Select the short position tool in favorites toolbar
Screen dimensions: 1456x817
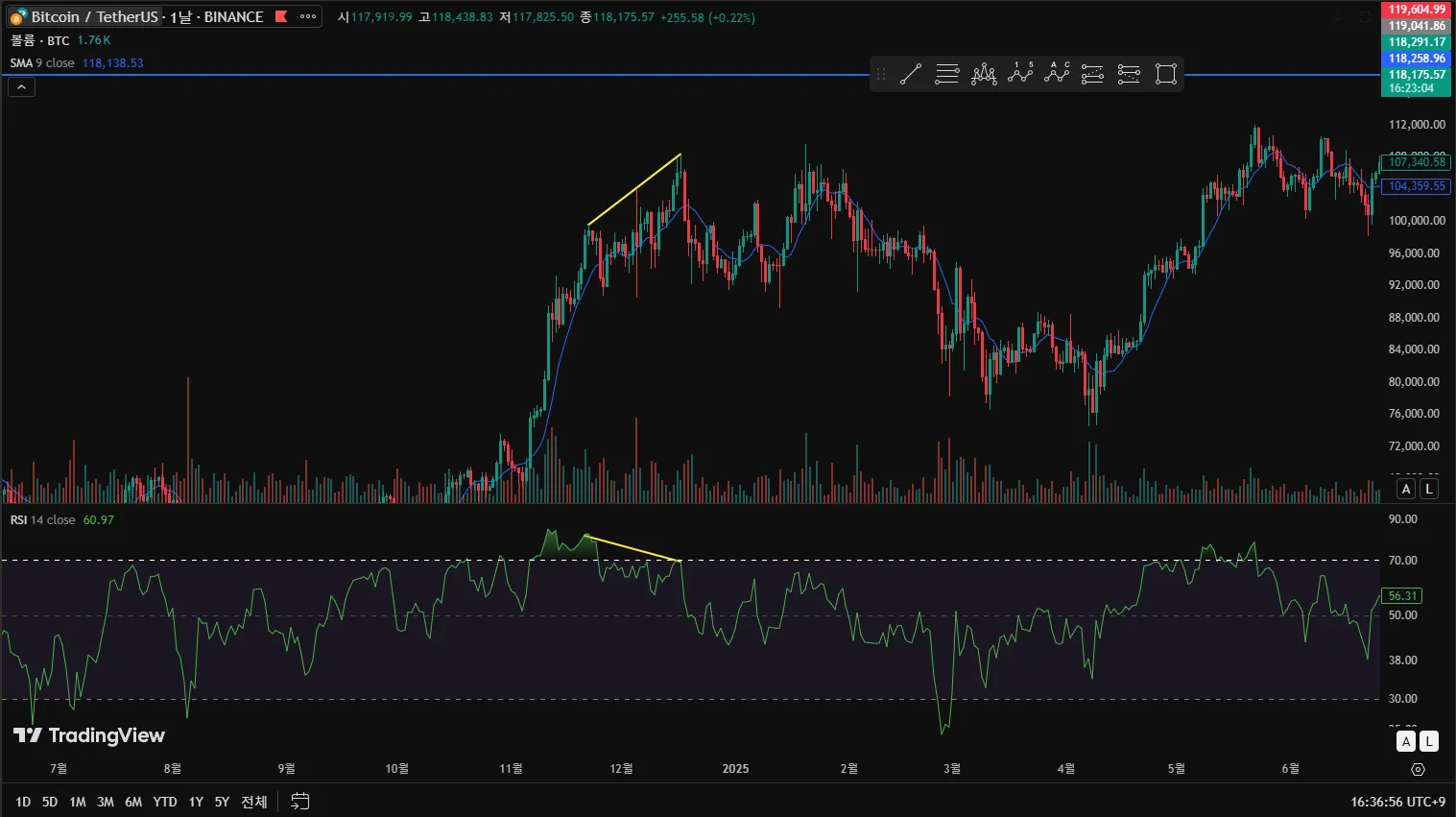[x=1129, y=74]
